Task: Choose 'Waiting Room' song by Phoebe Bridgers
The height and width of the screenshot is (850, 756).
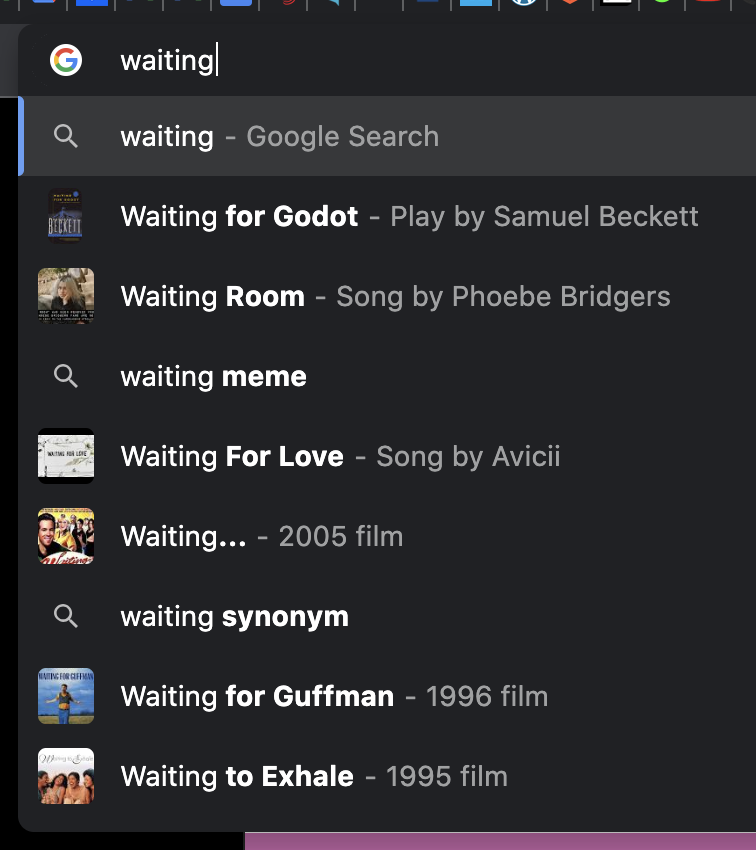Action: click(x=395, y=297)
